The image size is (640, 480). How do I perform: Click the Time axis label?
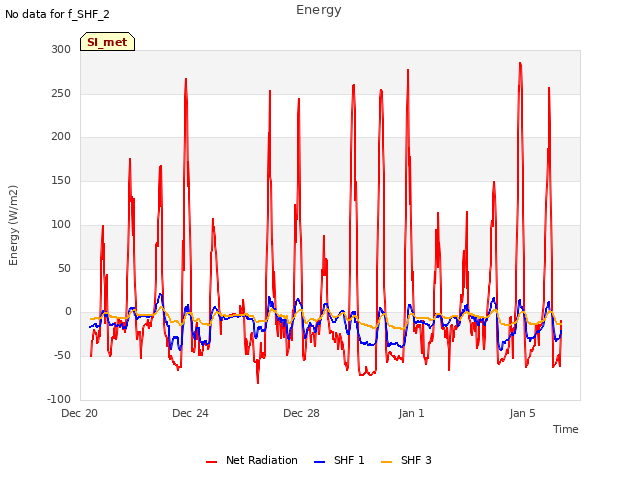(x=566, y=429)
